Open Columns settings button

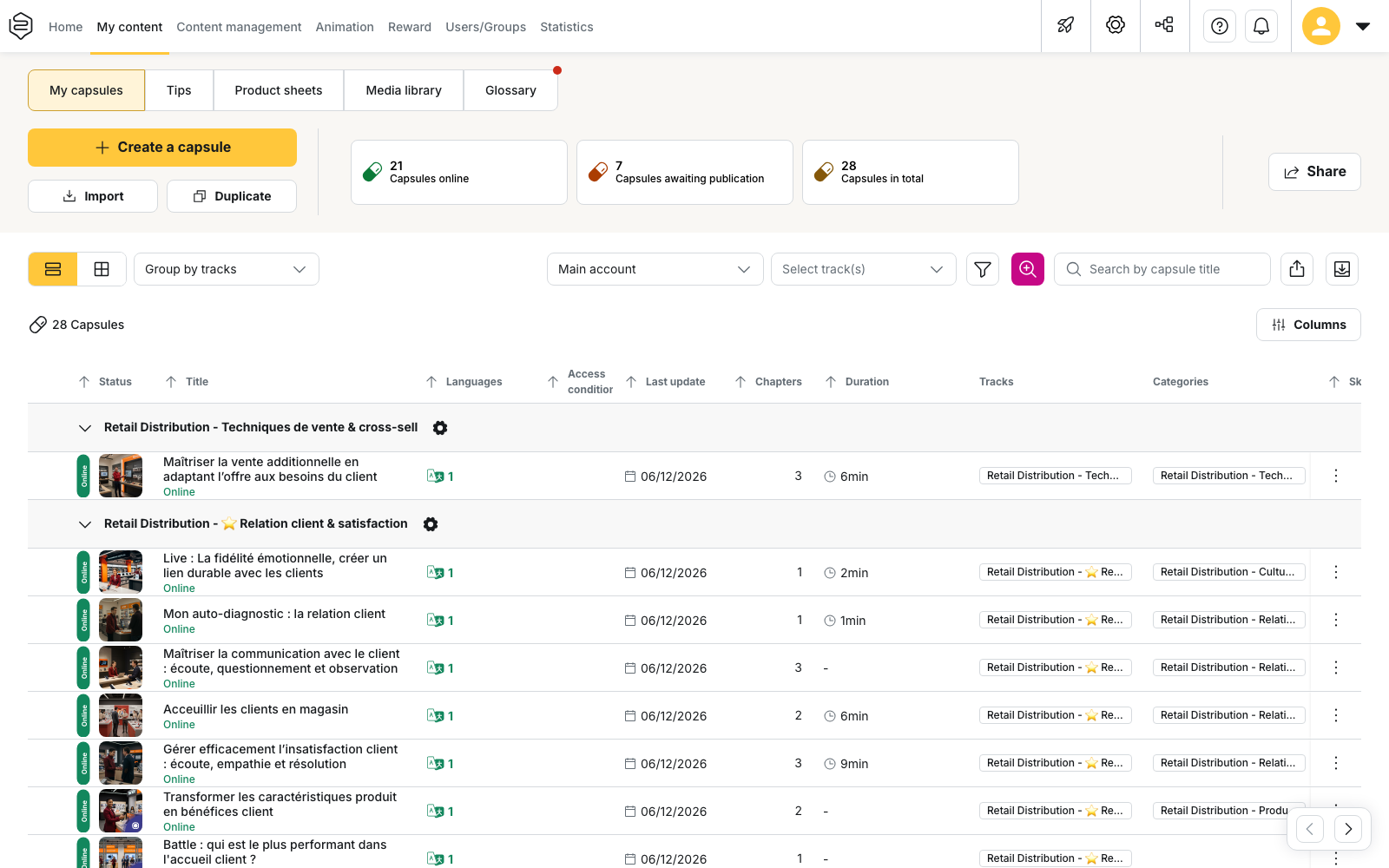pyautogui.click(x=1308, y=325)
